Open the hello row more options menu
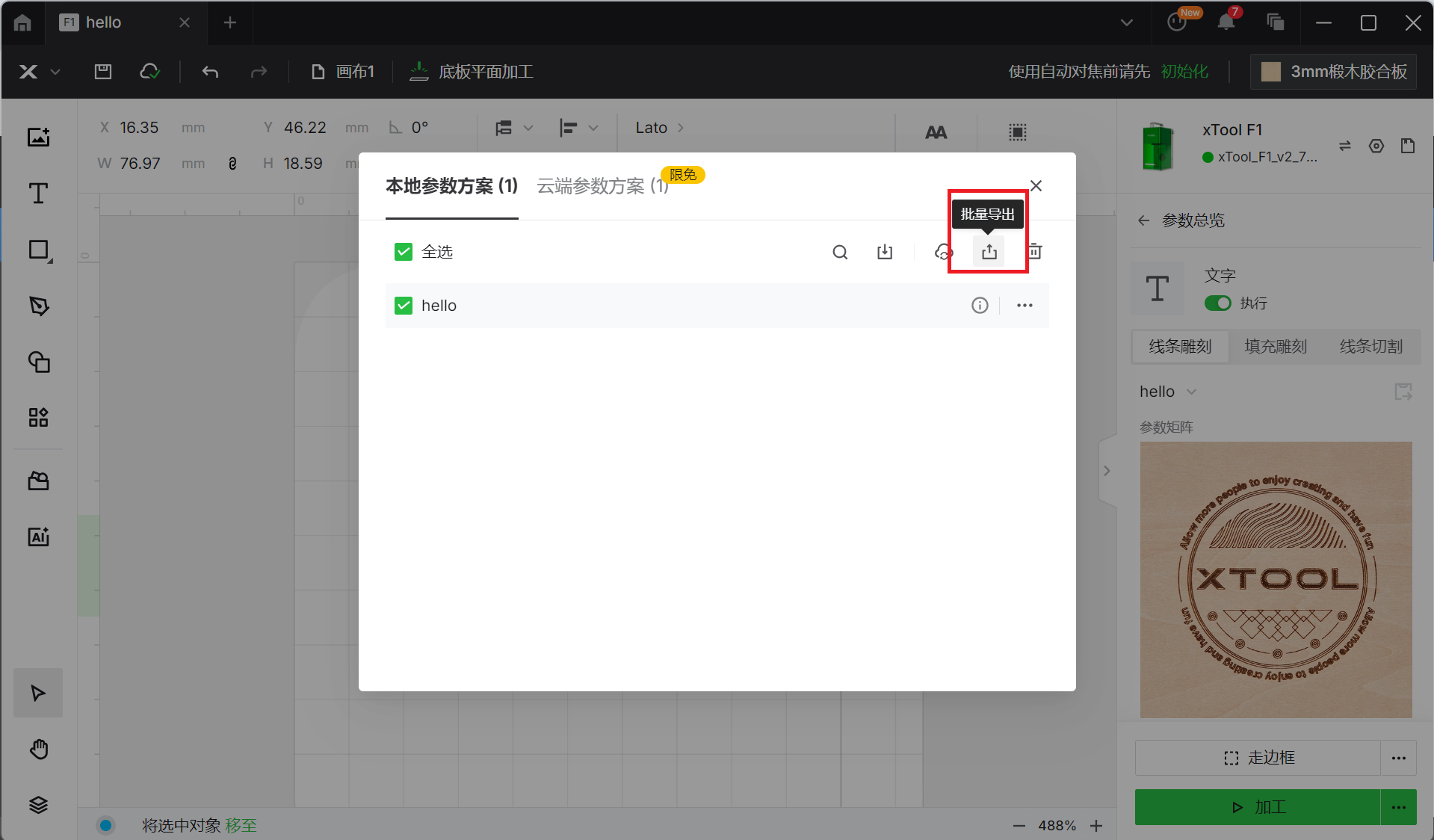 1024,305
